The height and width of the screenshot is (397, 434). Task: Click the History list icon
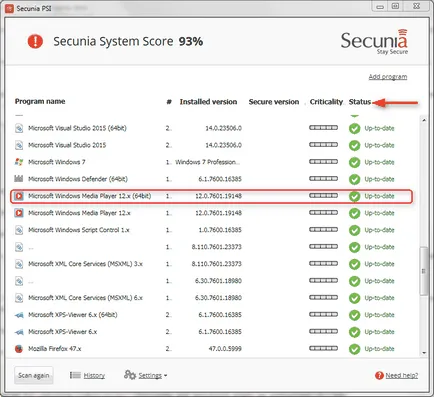(75, 375)
